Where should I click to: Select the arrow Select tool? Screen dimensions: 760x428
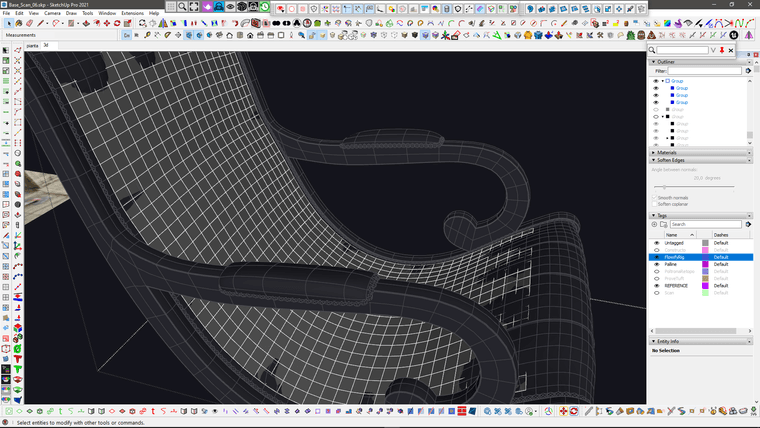(8, 23)
